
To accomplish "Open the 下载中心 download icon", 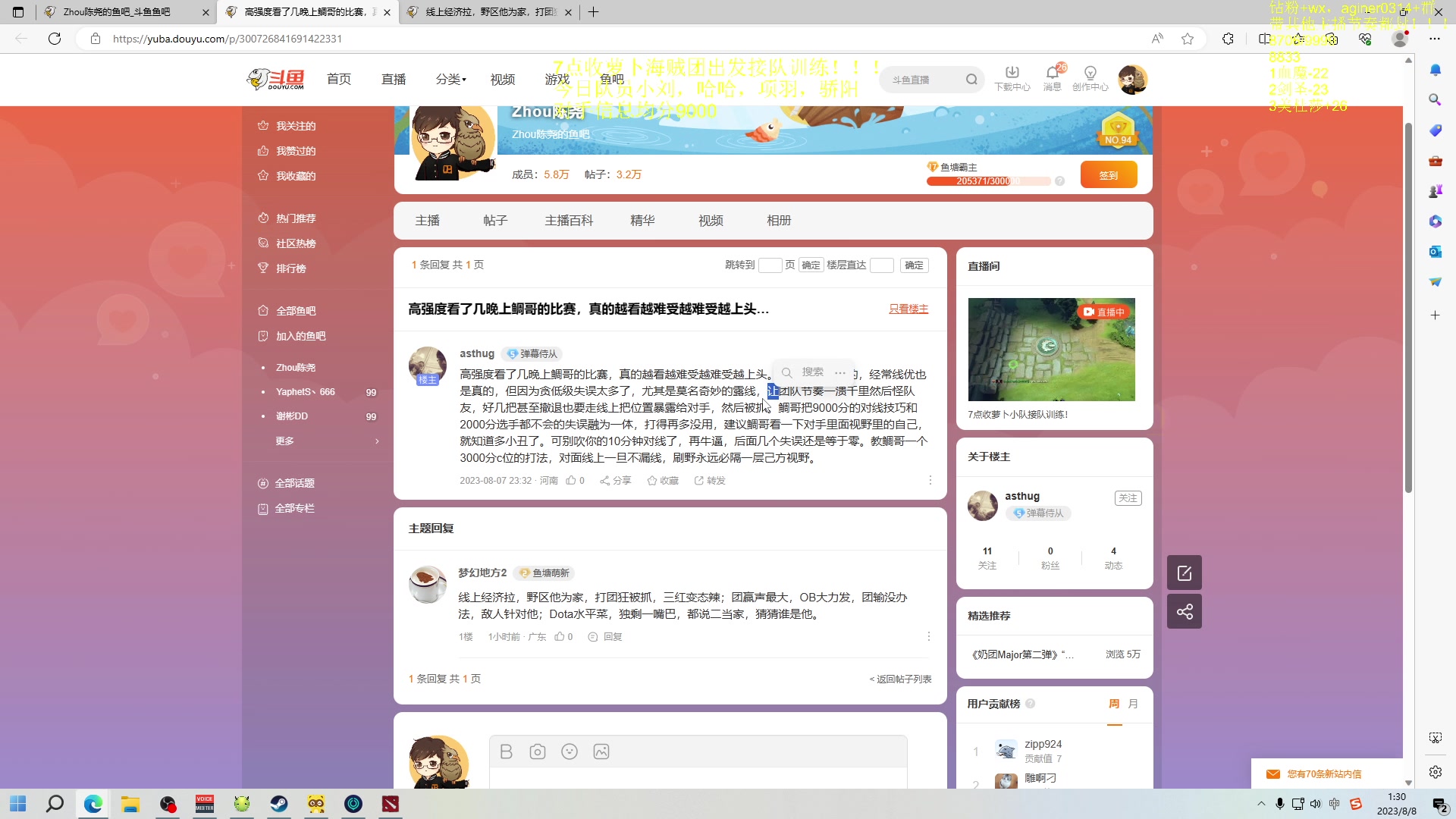I will pos(1012,78).
